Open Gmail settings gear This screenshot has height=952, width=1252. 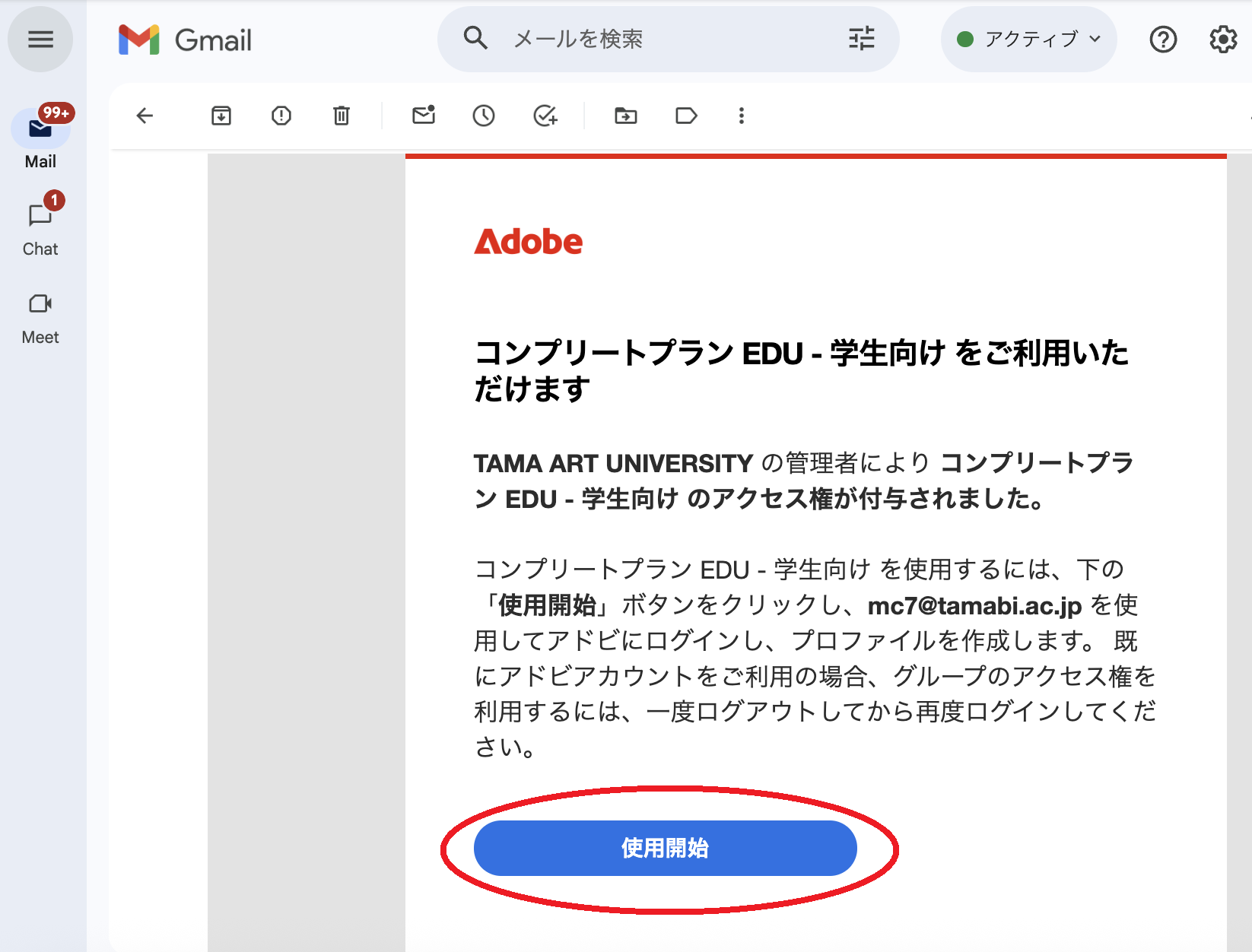tap(1223, 40)
